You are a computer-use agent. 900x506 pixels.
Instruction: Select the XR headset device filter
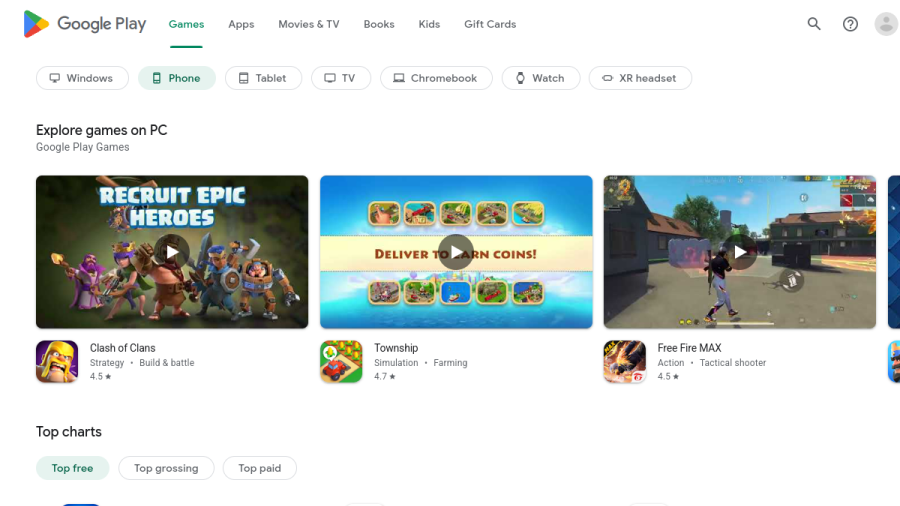click(x=640, y=78)
